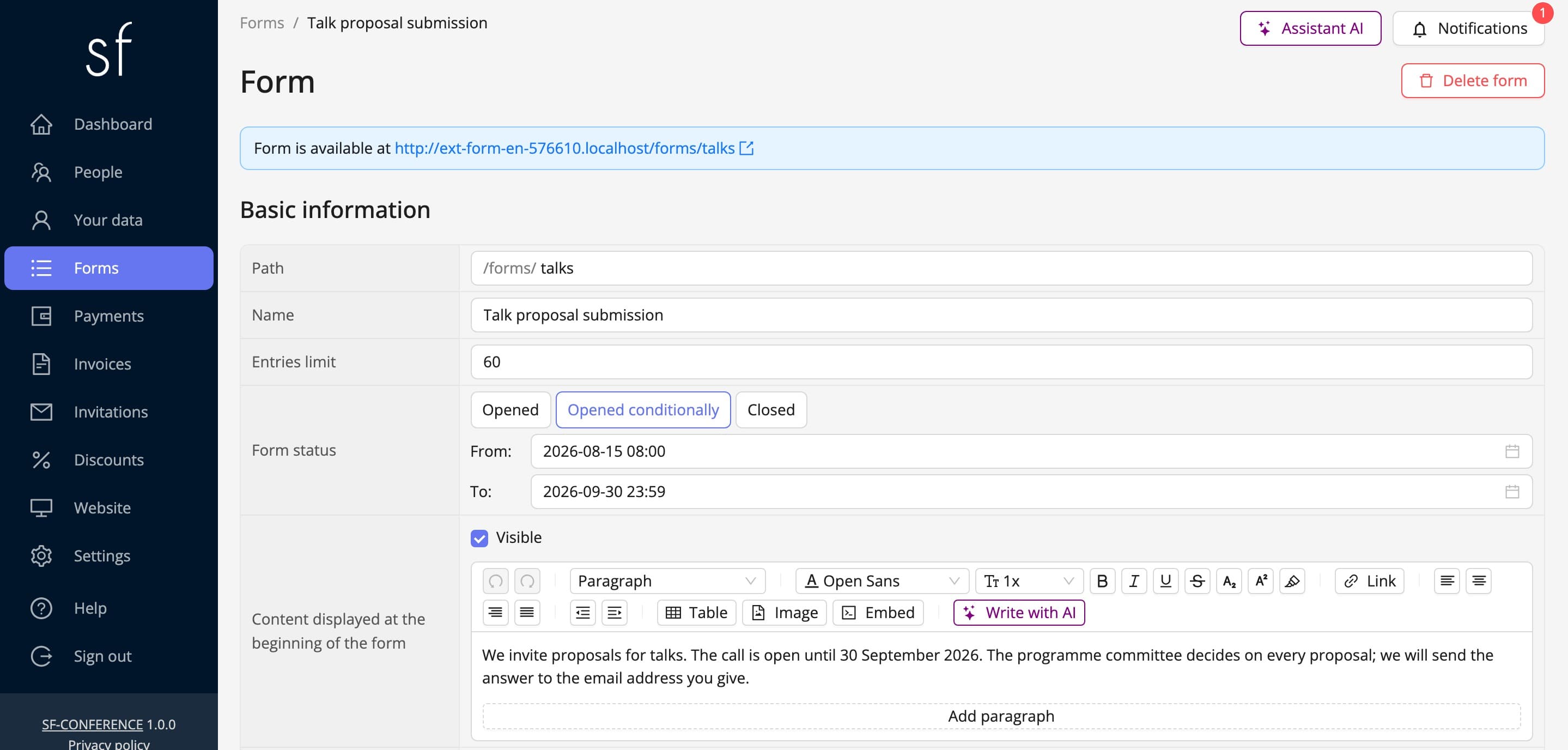This screenshot has height=750, width=1568.
Task: Insert an image into the content
Action: [784, 613]
